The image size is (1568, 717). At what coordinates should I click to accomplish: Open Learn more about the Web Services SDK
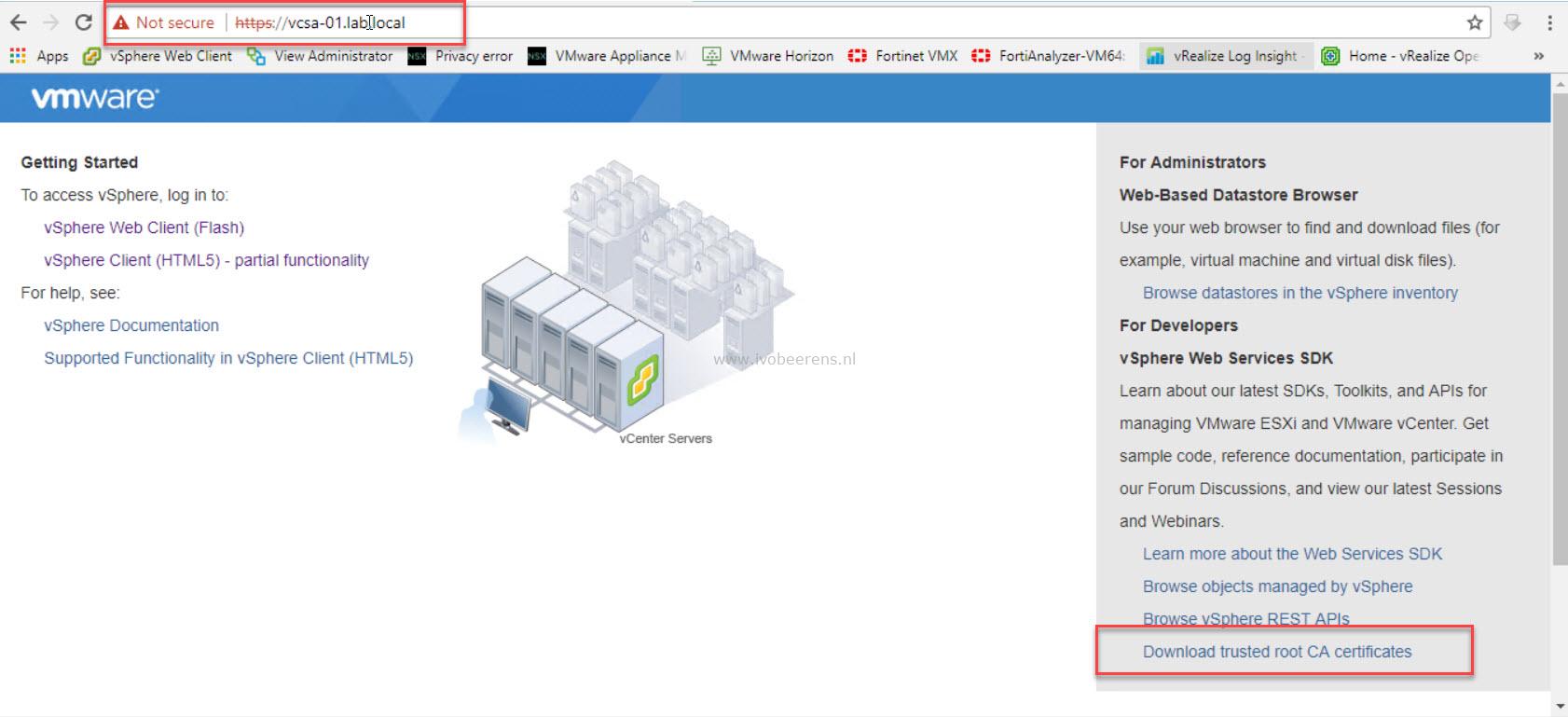point(1292,554)
